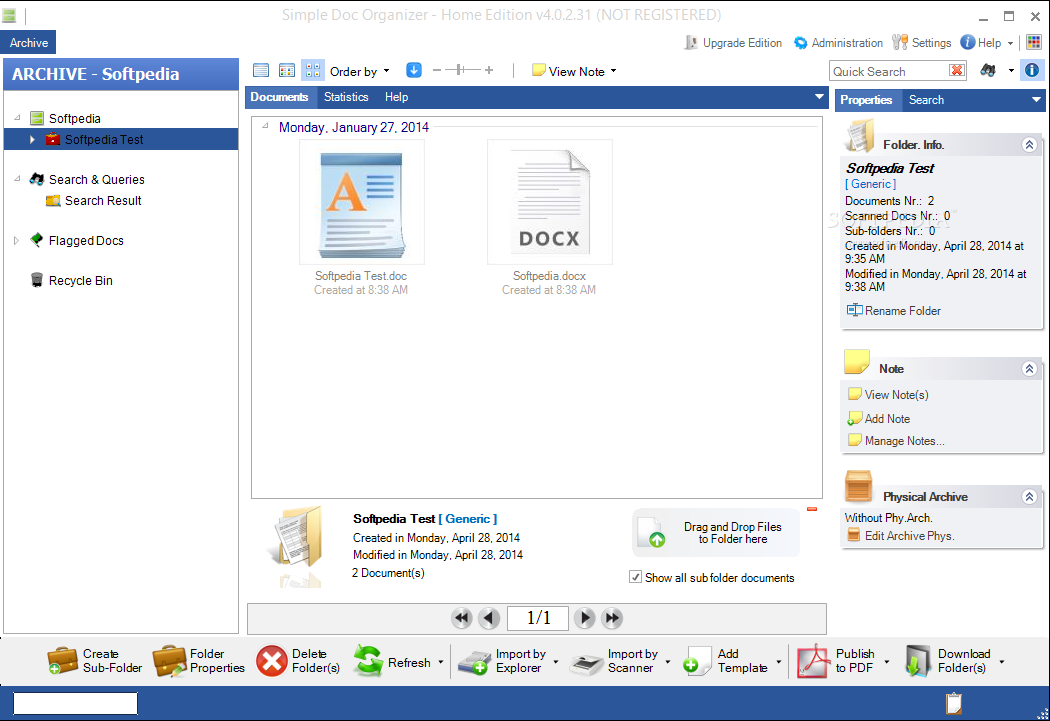1050x721 pixels.
Task: Collapse the Search & Queries node
Action: (x=17, y=179)
